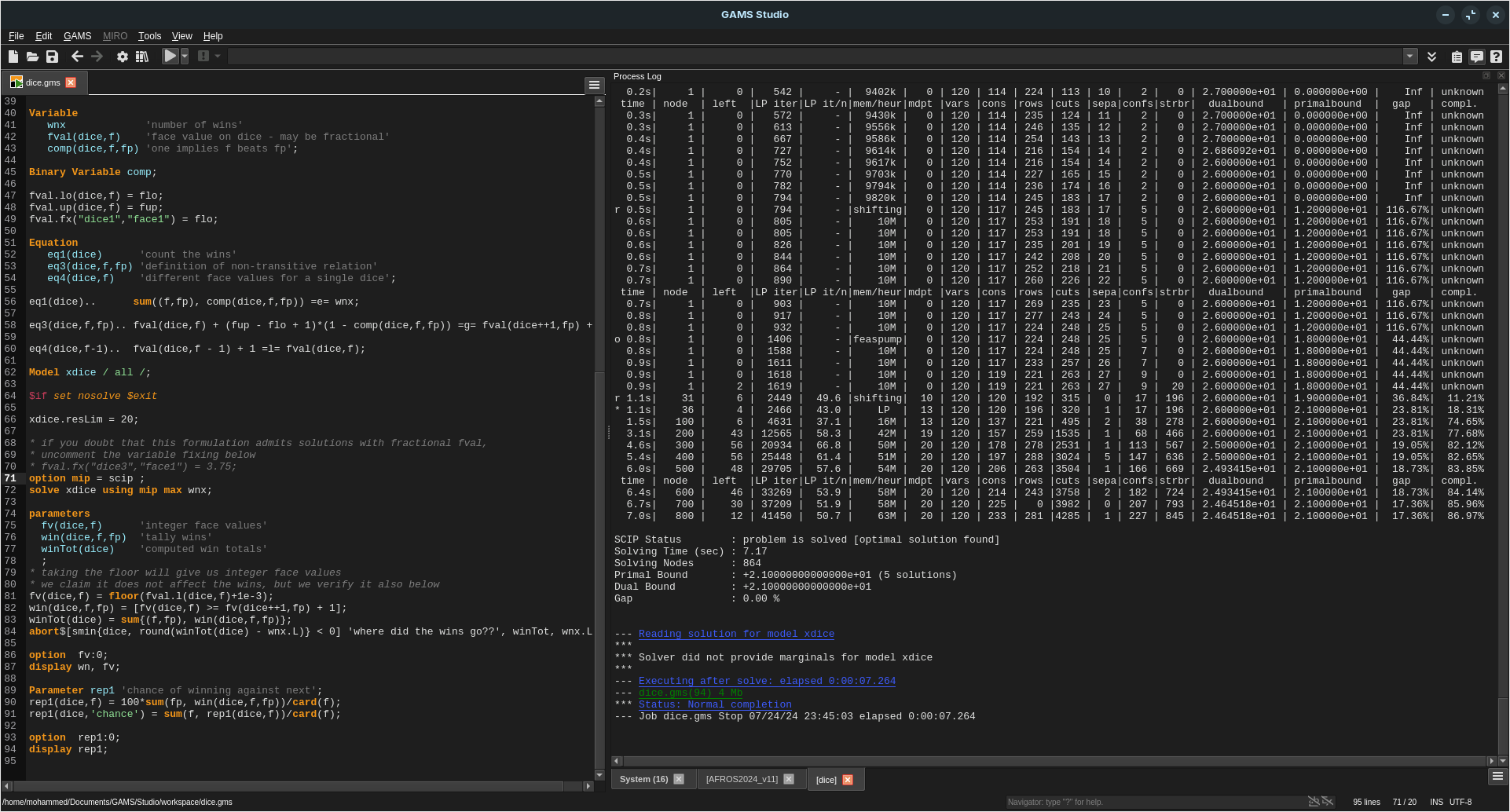Screen dimensions: 1510x812
Task: Click line number 71 in gutter
Action: [x=10, y=478]
